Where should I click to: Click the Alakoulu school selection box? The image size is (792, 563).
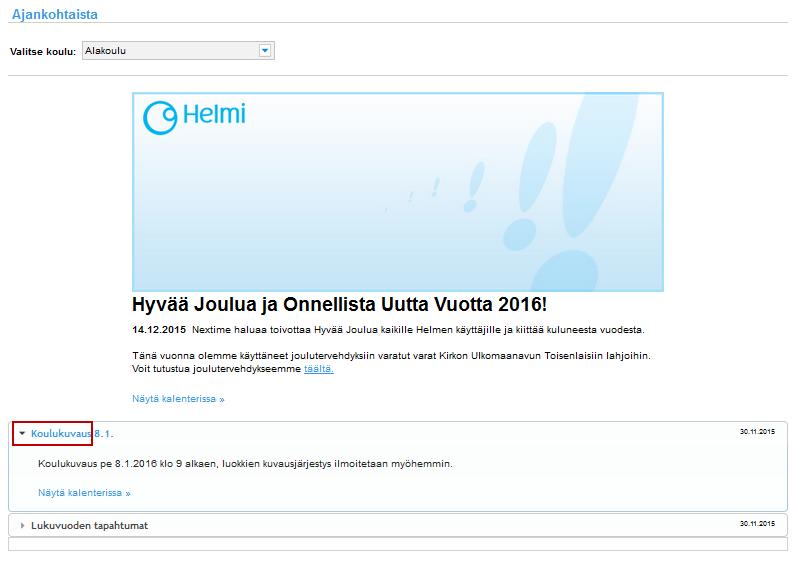click(178, 50)
